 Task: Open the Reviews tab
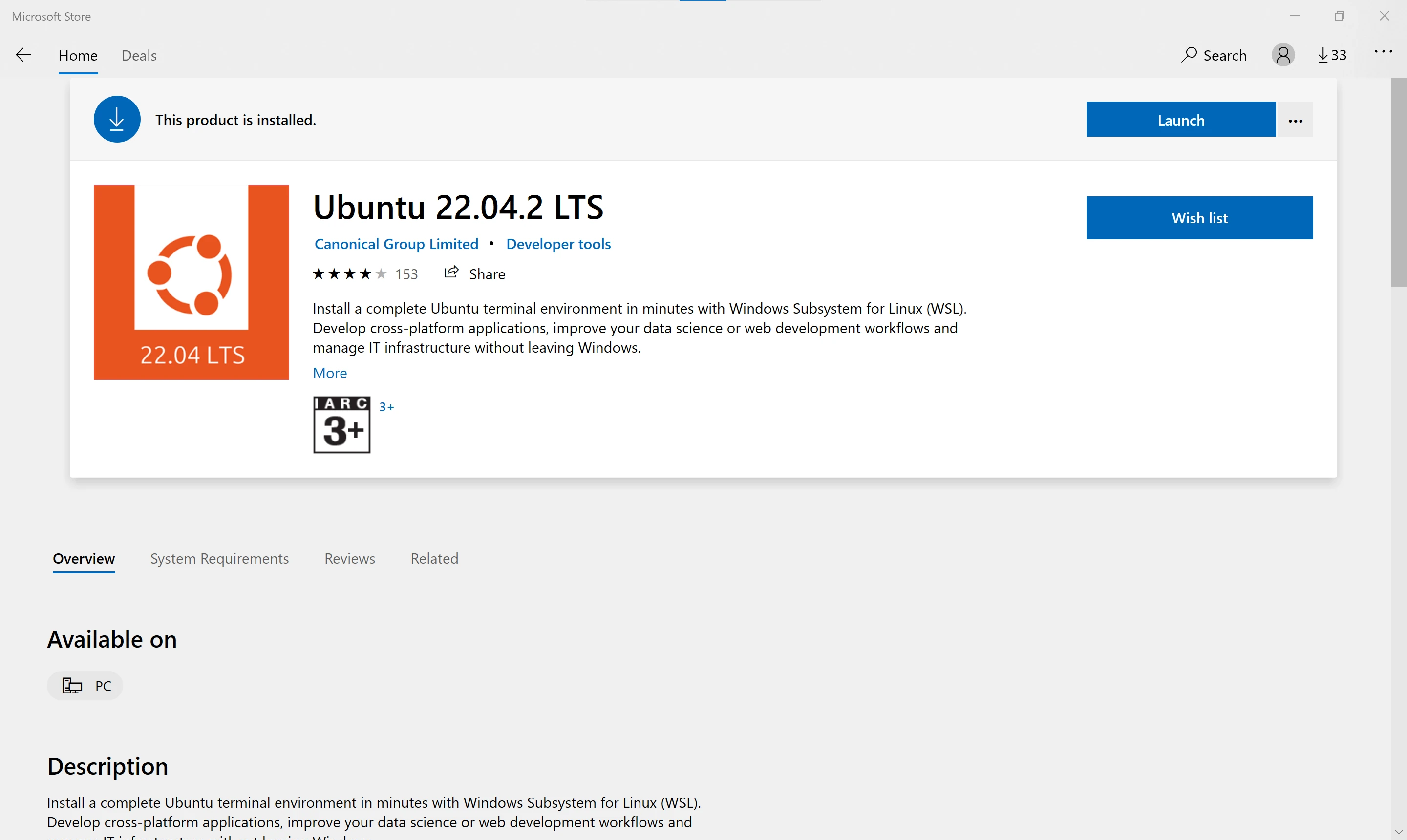350,559
